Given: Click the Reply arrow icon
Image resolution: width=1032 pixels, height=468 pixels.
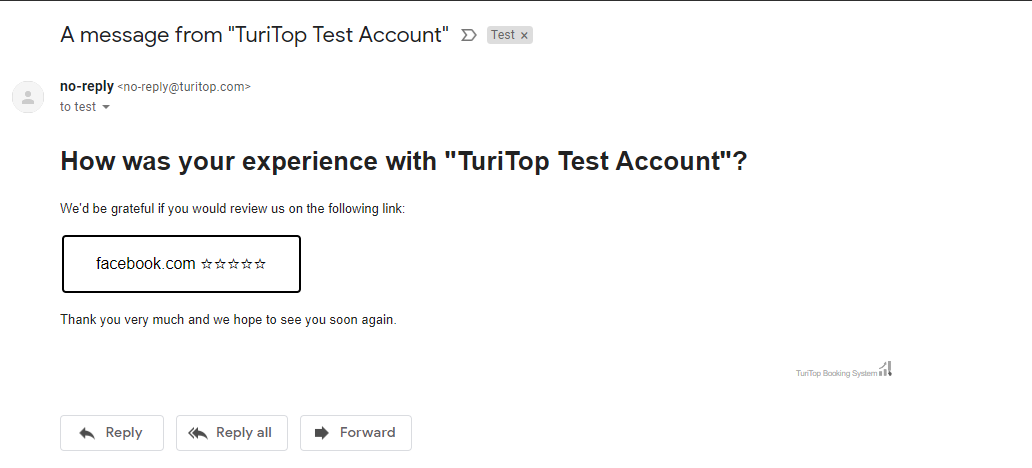Looking at the screenshot, I should click(87, 433).
